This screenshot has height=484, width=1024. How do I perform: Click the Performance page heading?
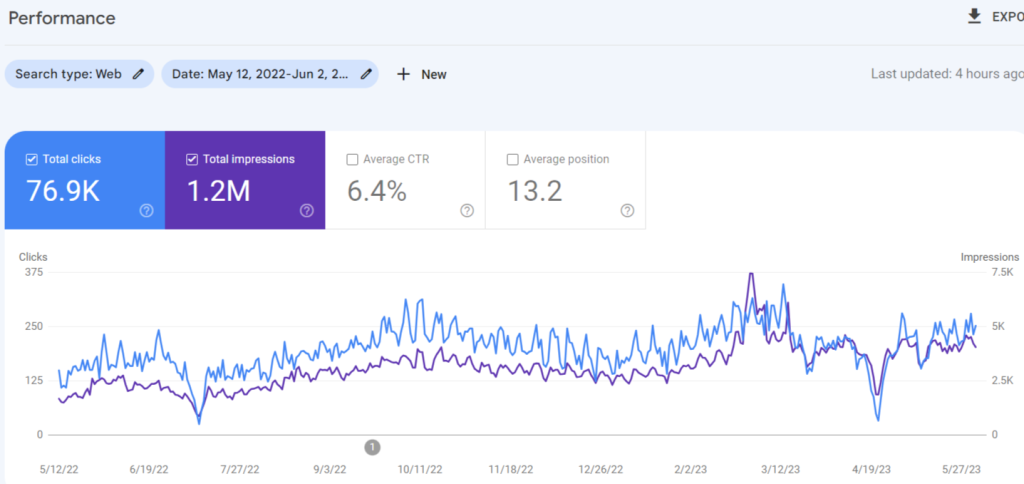(x=62, y=18)
